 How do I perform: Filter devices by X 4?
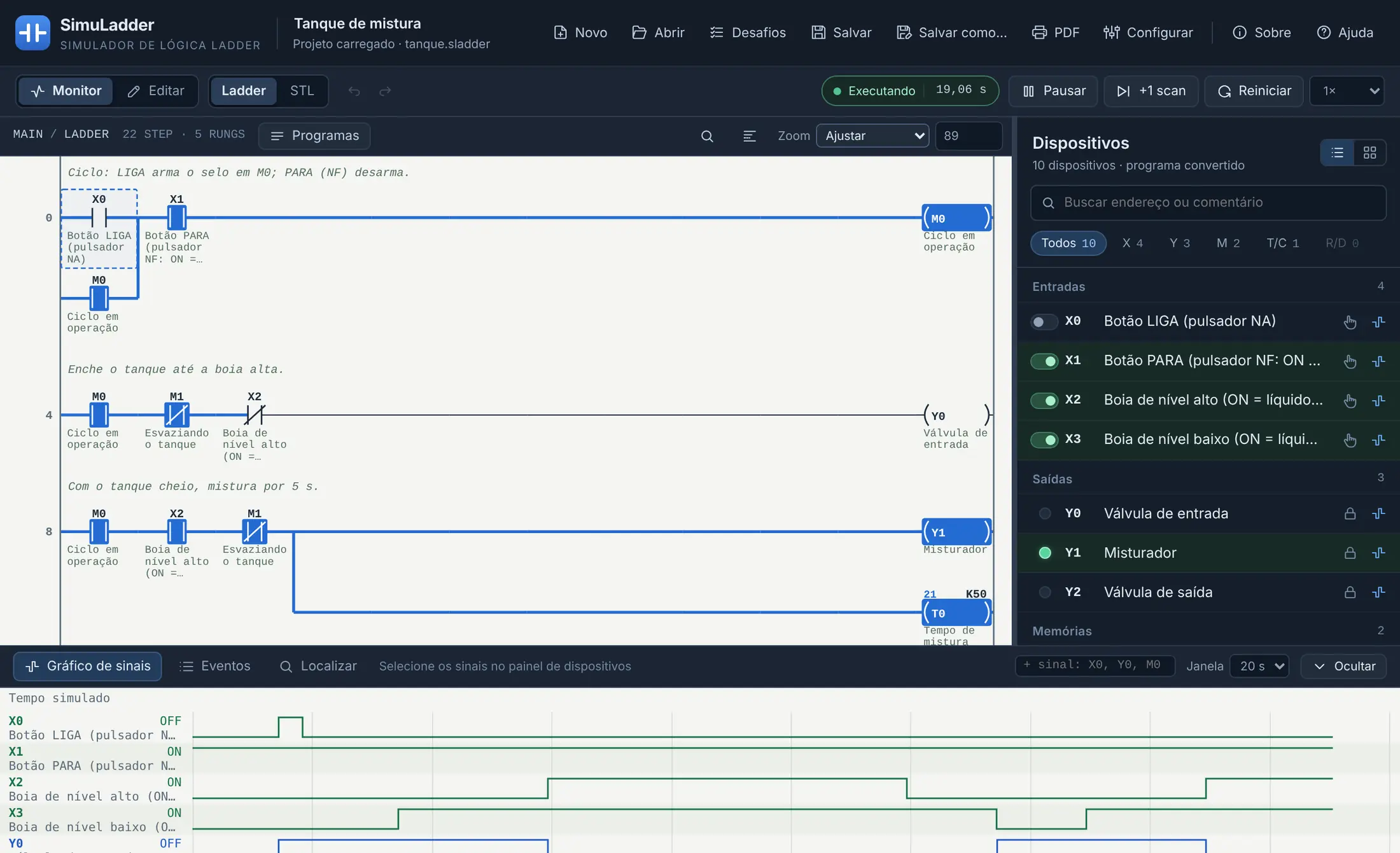1133,243
